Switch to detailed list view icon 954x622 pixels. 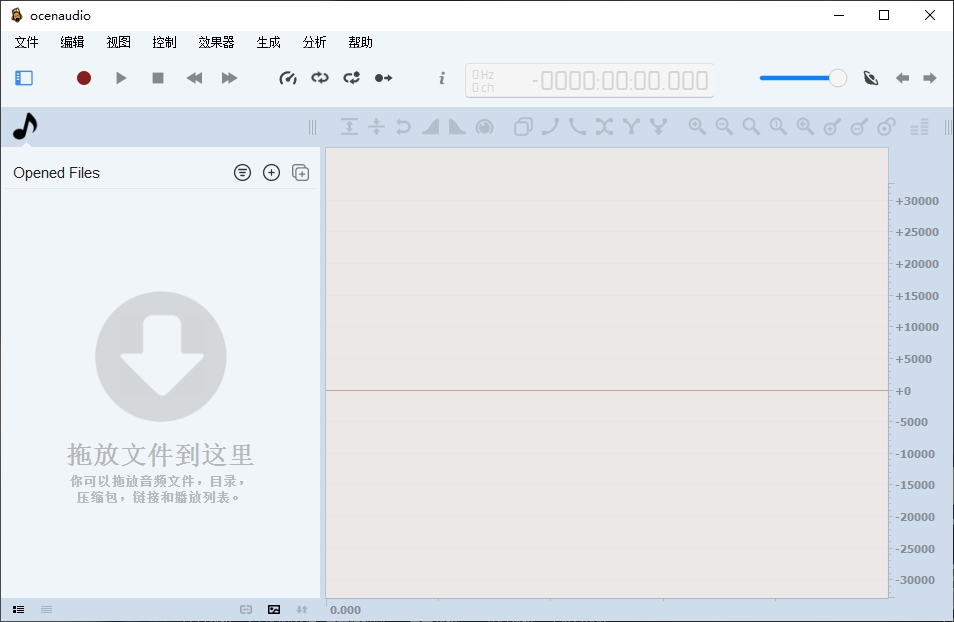tap(18, 609)
